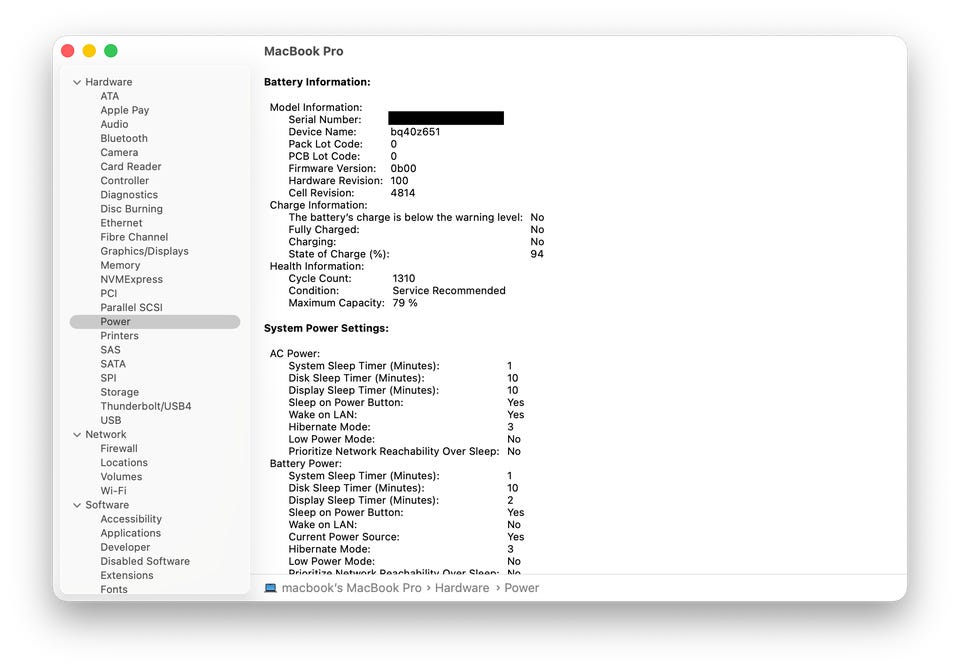Open Parallel SCSI entry
960x671 pixels.
(132, 307)
